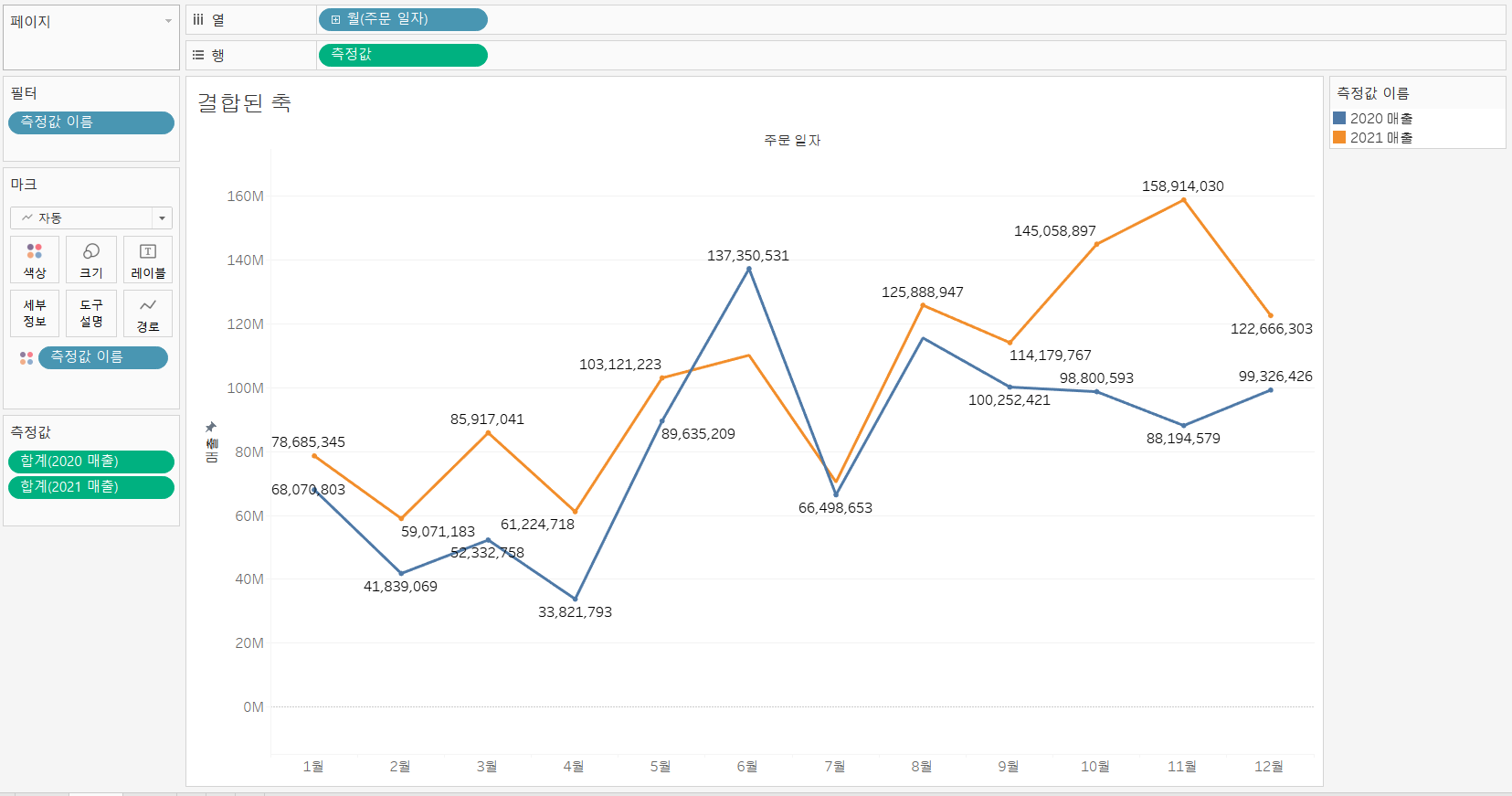Click the columns shelf 열 icon
This screenshot has height=796, width=1512.
pos(198,19)
